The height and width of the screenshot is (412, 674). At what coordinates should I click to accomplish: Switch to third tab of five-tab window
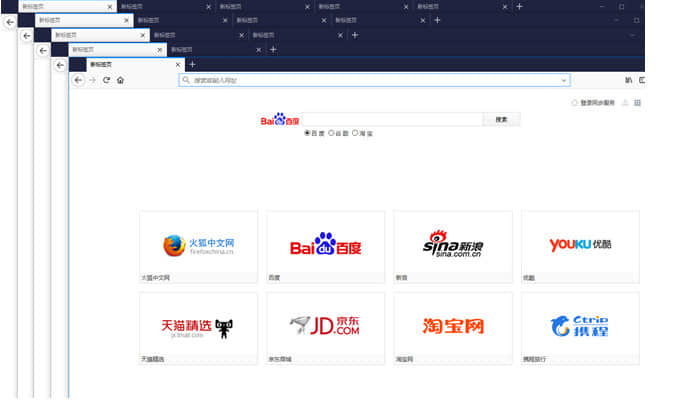point(264,6)
